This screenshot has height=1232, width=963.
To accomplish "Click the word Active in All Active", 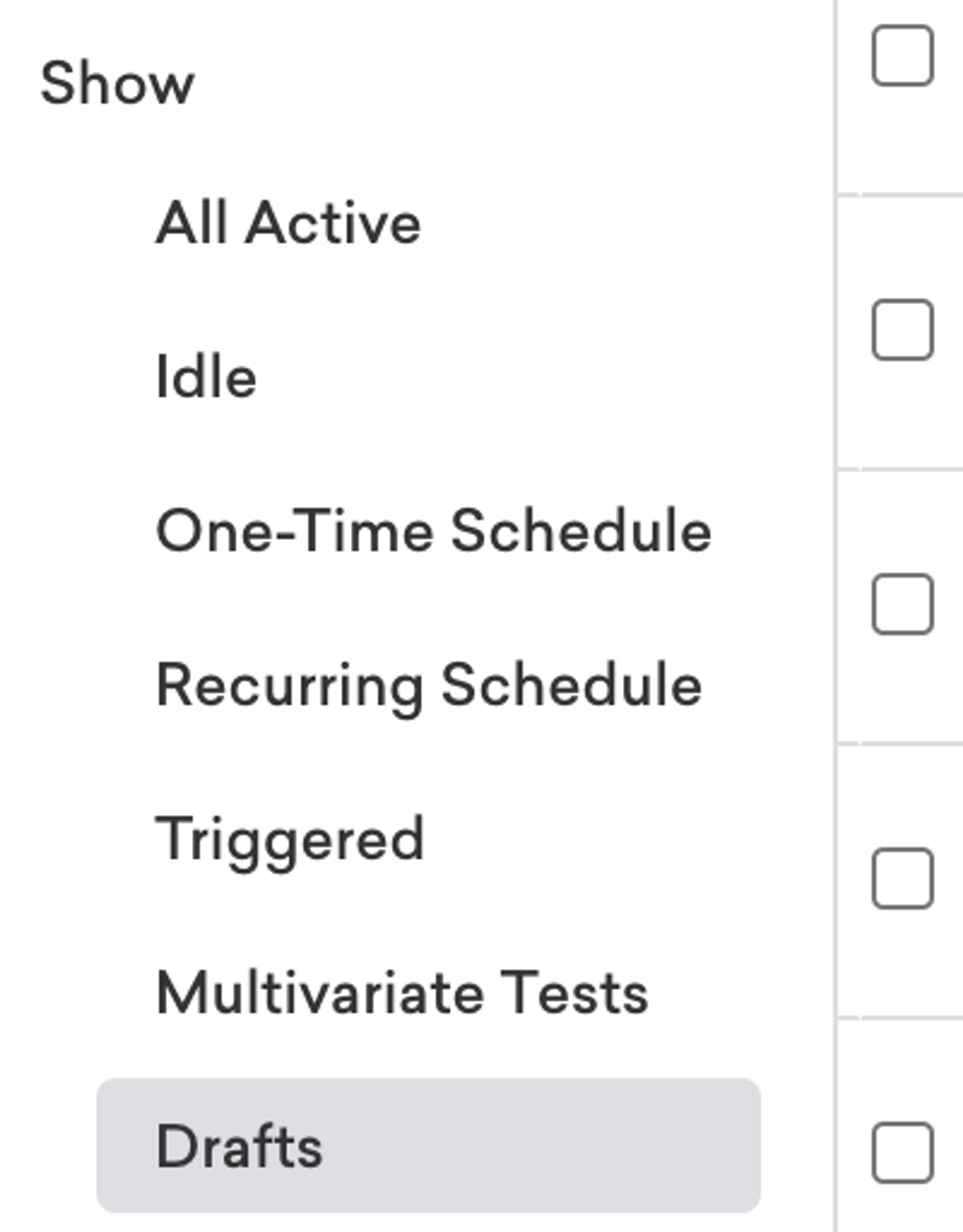I will 333,223.
